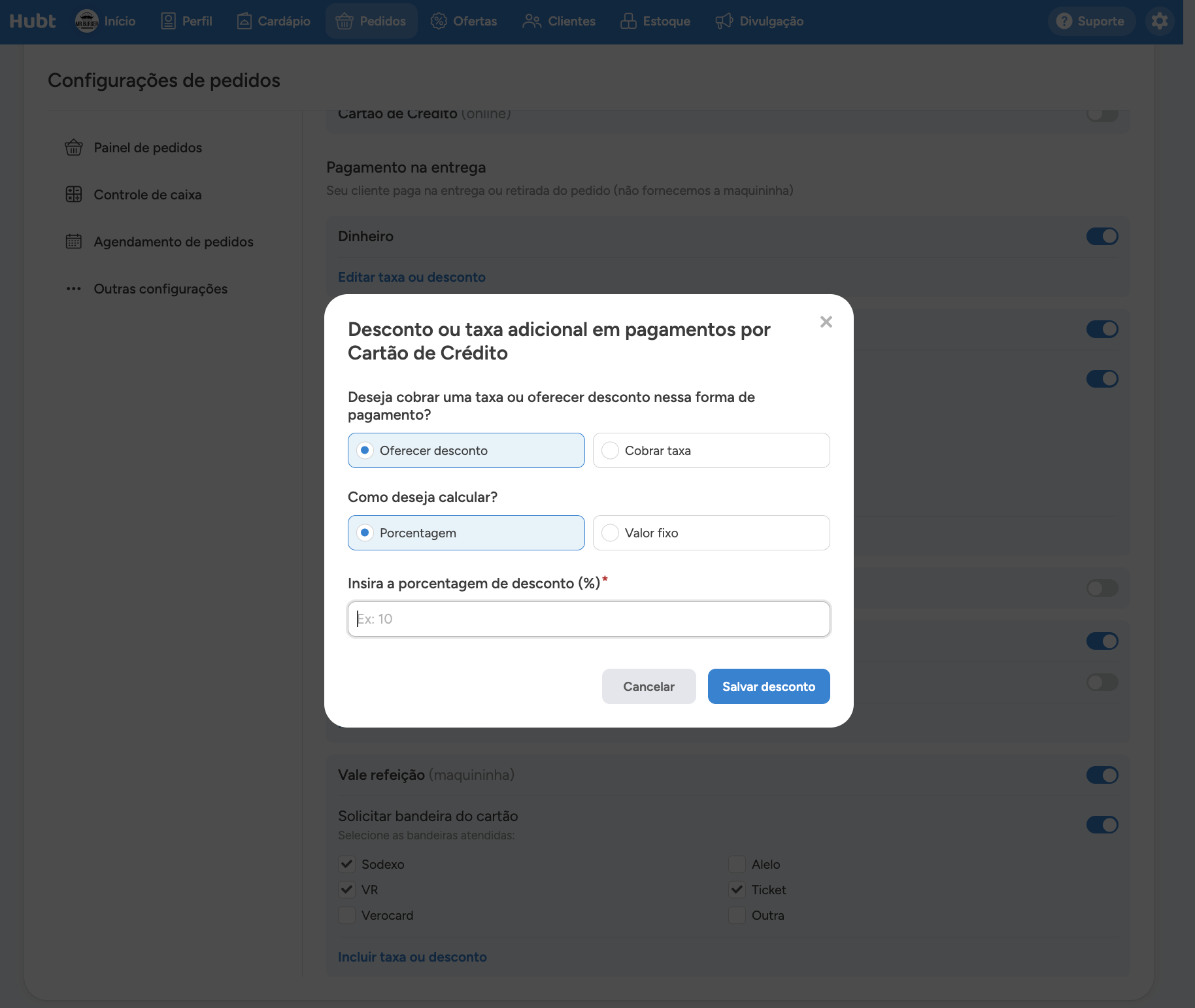Open the settings gear icon
This screenshot has height=1008, width=1195.
1160,21
